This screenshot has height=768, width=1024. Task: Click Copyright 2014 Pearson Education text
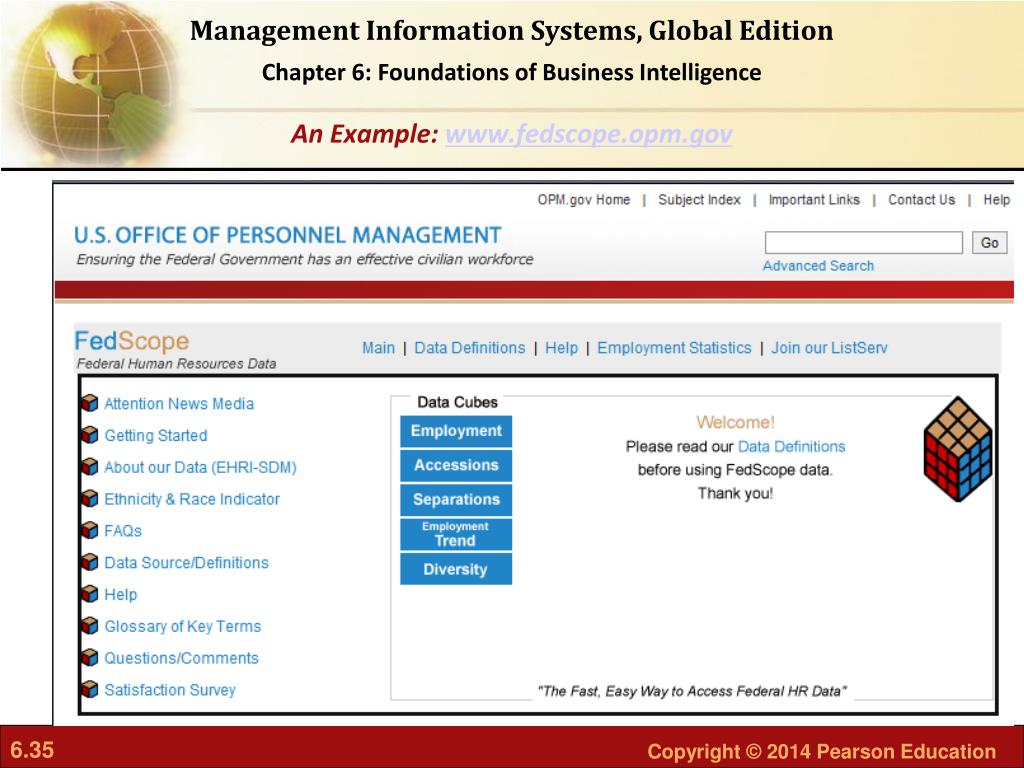822,751
